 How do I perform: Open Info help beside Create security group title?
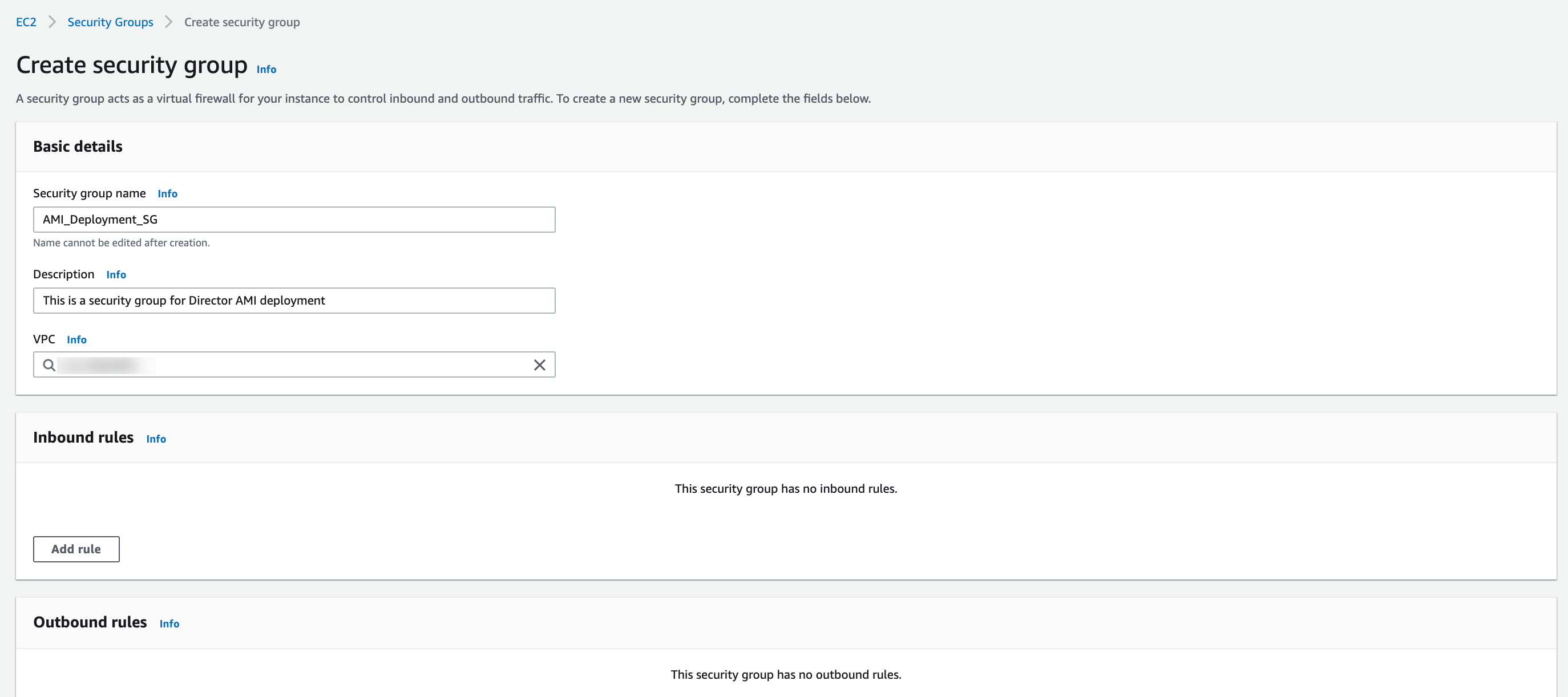[265, 70]
